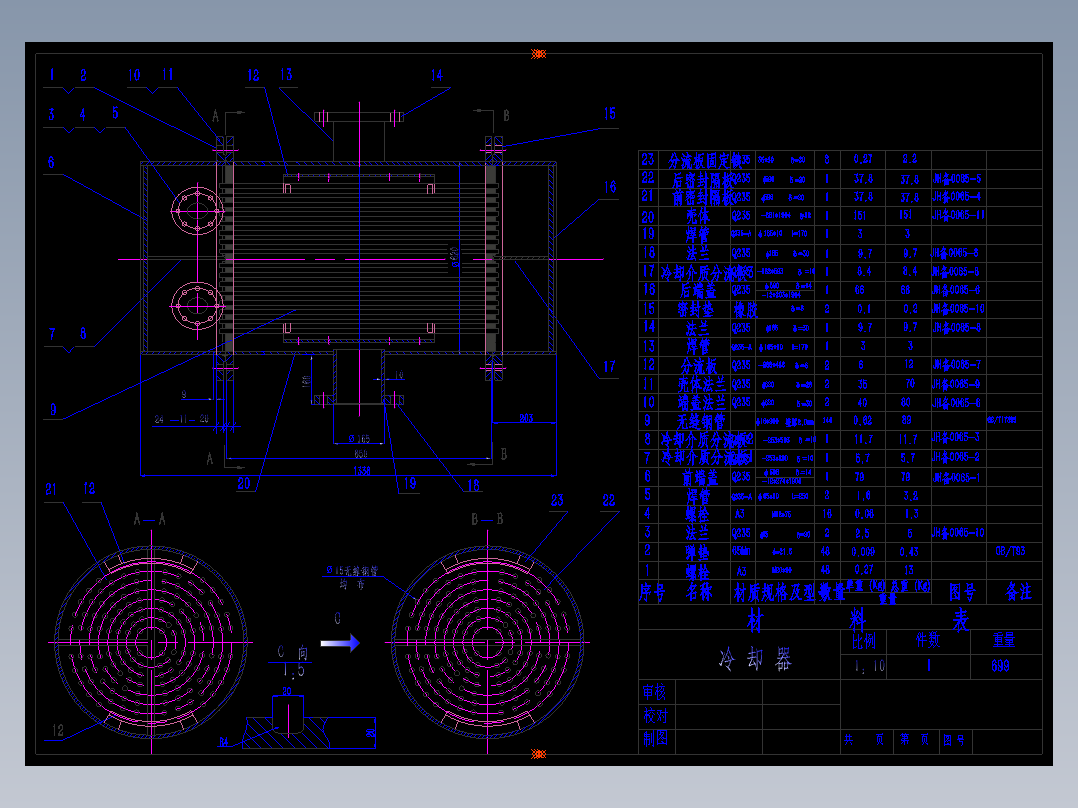Viewport: 1078px width, 808px height.
Task: Click drawing number JH备0065-3
Action: [x=956, y=437]
